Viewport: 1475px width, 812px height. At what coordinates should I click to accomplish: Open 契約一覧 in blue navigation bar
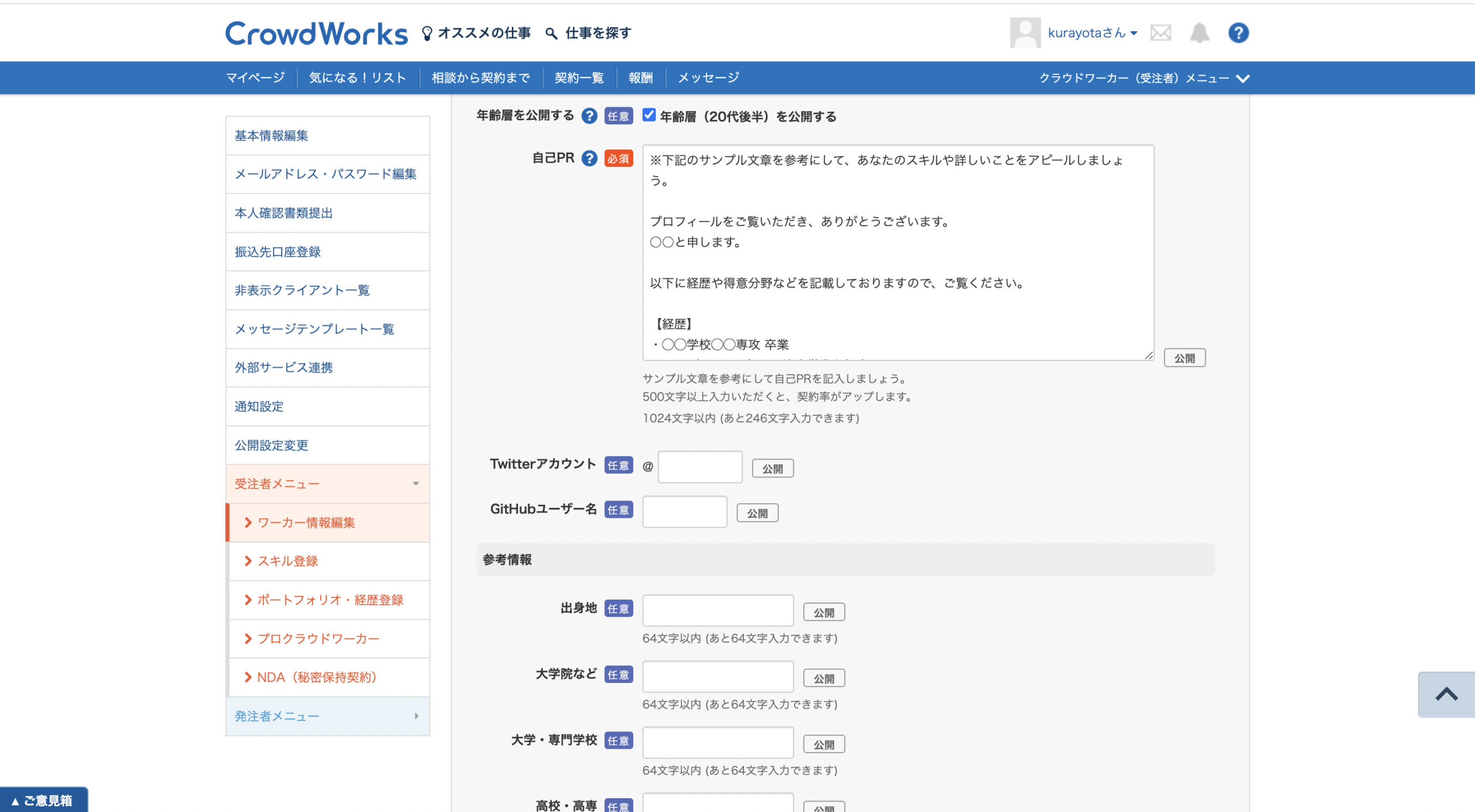[579, 78]
